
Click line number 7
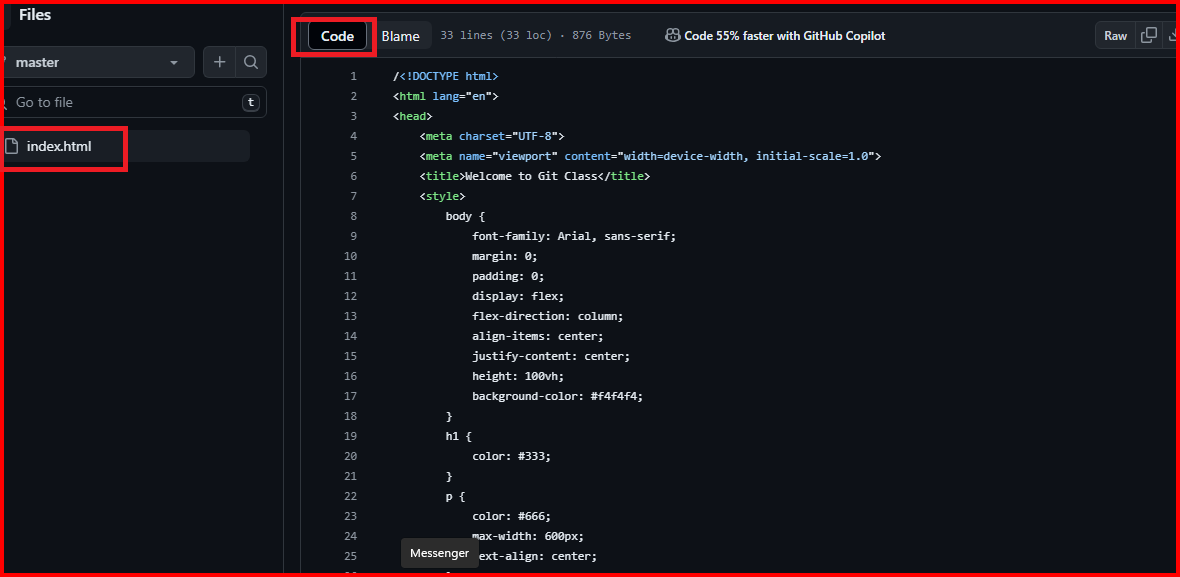click(x=353, y=196)
